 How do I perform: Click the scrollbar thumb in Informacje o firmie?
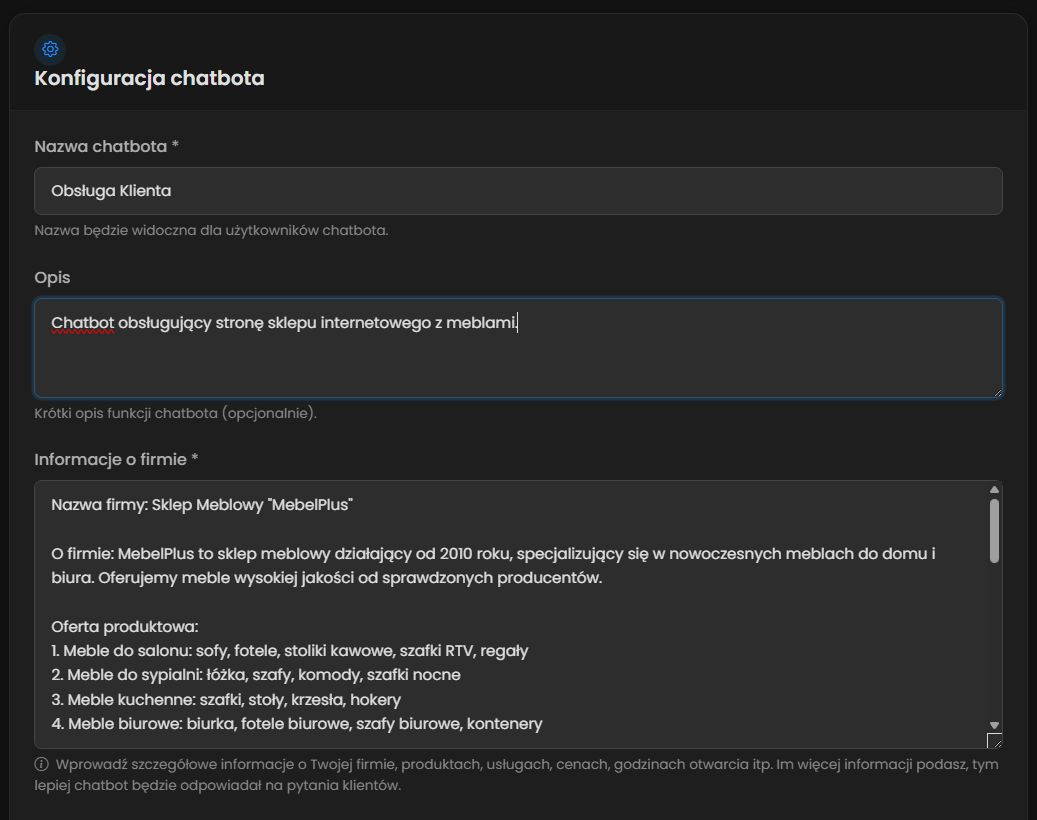coord(994,530)
